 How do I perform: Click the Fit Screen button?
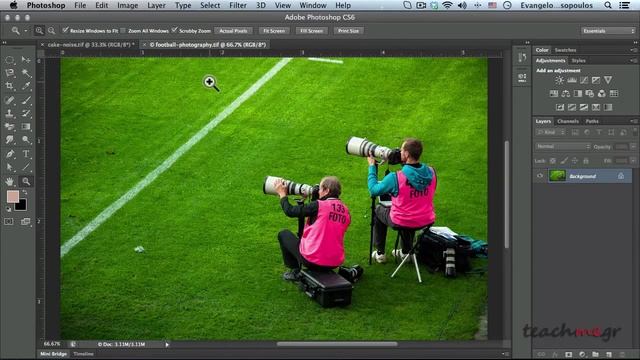pos(274,31)
